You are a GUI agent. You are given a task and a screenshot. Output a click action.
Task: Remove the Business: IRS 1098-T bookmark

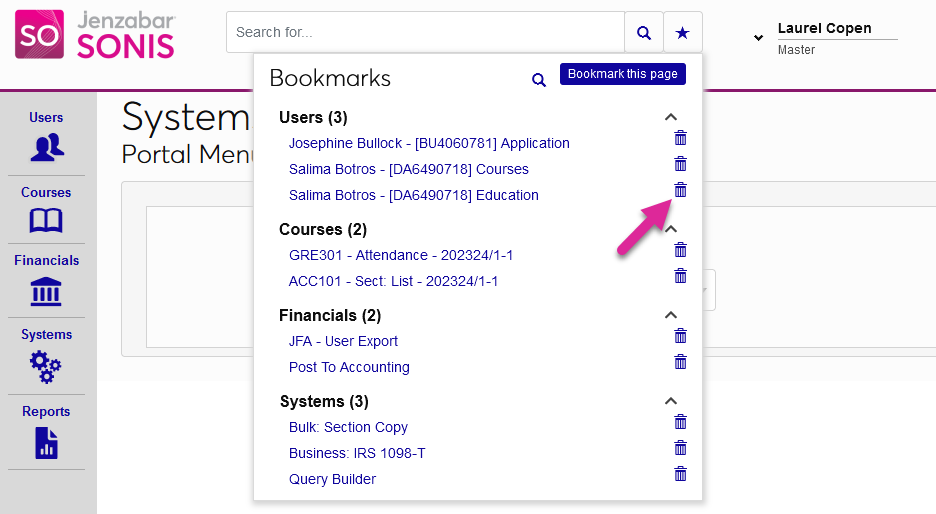681,448
